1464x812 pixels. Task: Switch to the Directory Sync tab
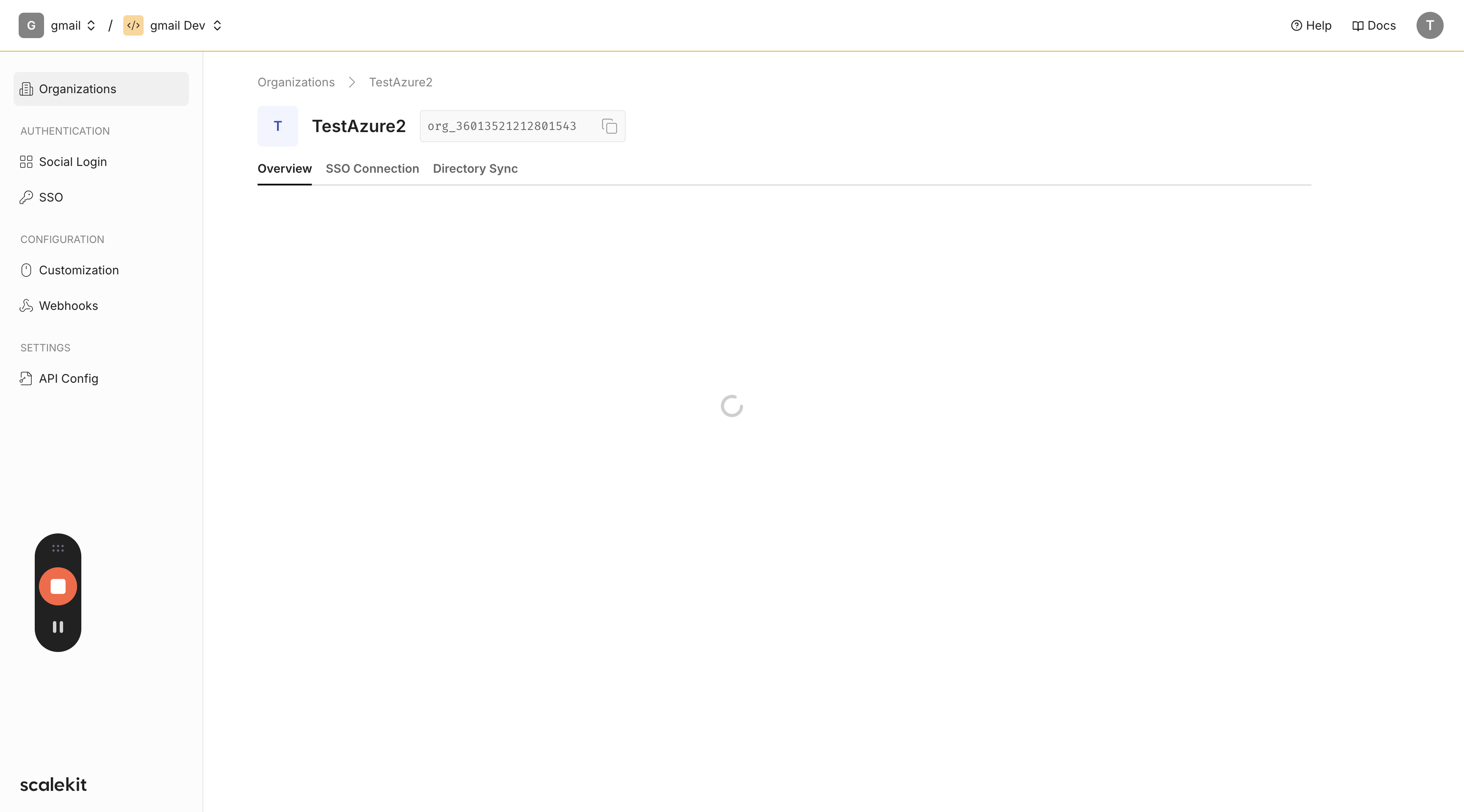[x=475, y=168]
